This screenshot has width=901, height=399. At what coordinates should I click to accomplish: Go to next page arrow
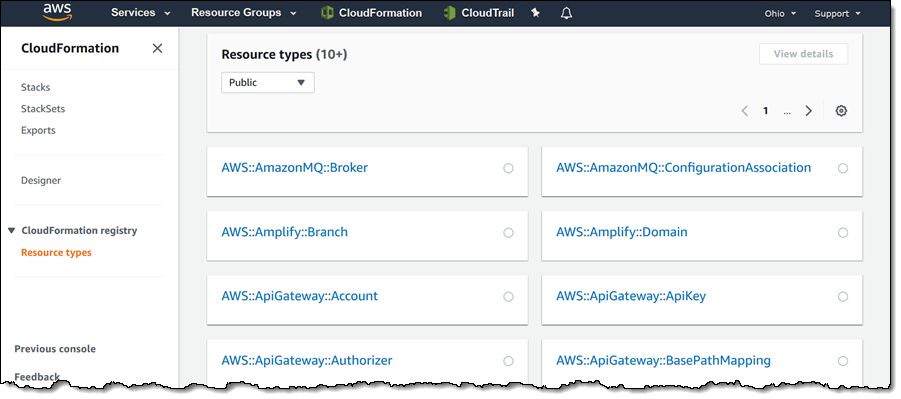pos(808,111)
